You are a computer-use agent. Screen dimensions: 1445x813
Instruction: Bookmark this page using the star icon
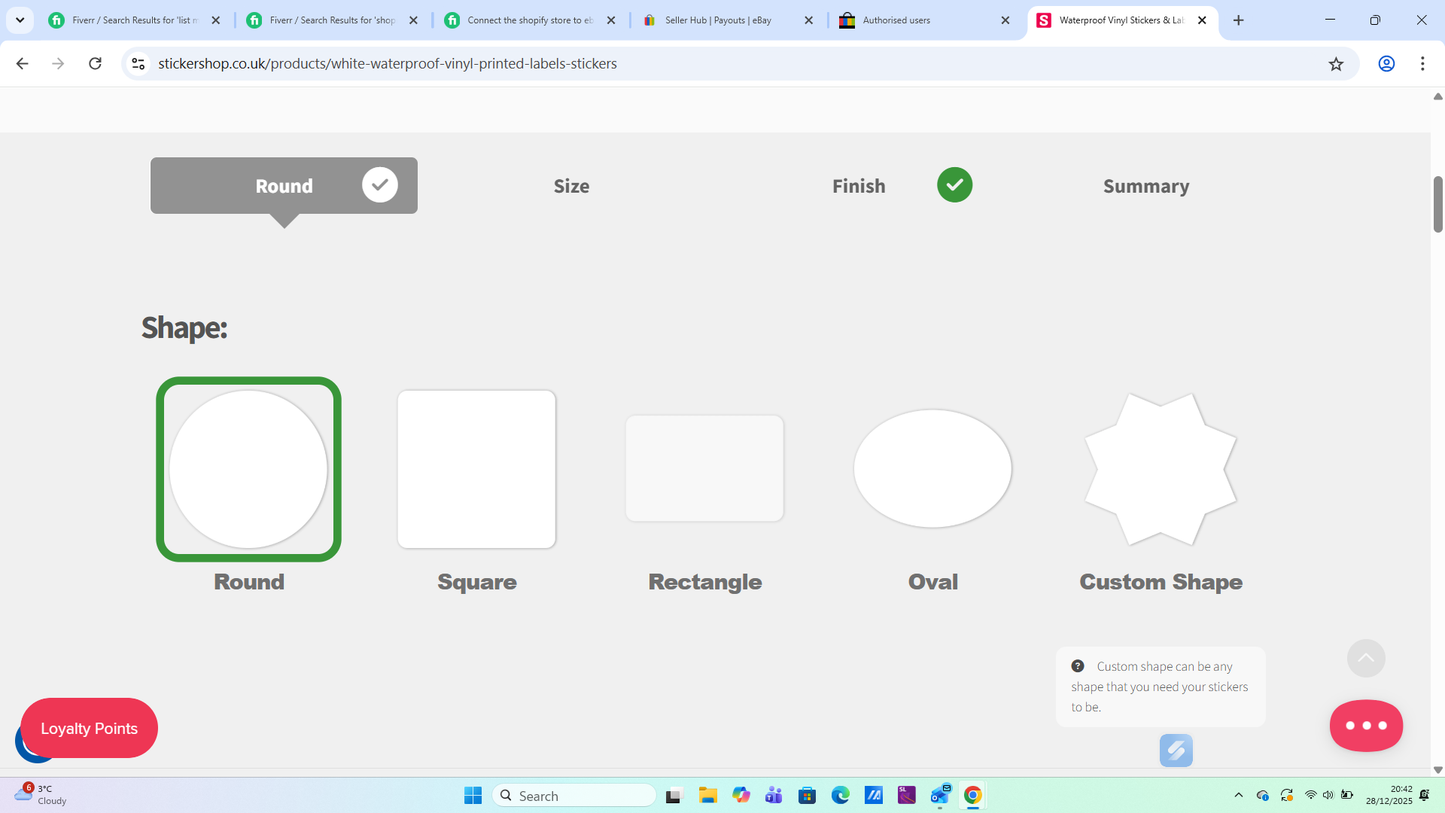(1336, 63)
